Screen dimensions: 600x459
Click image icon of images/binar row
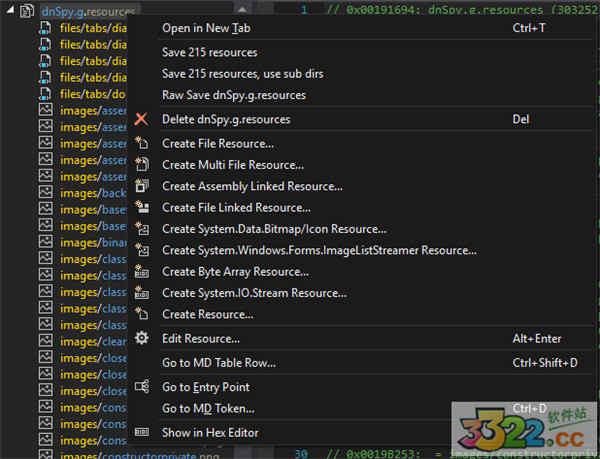(46, 242)
